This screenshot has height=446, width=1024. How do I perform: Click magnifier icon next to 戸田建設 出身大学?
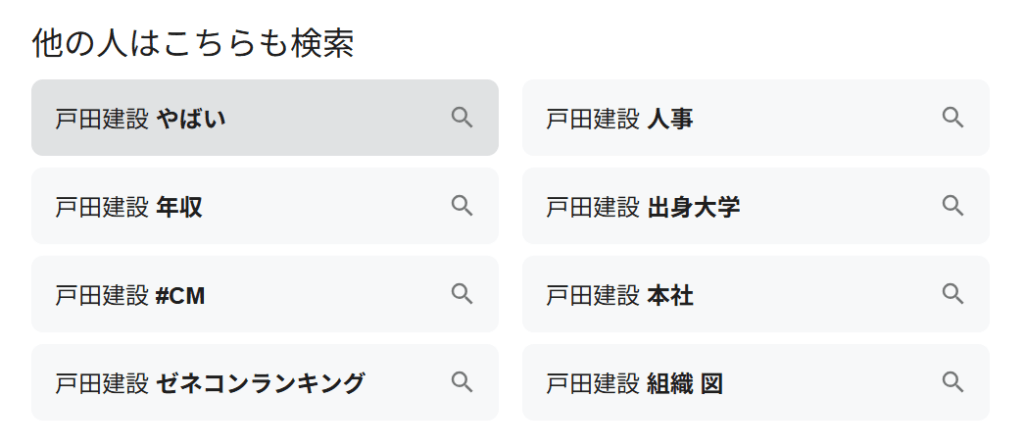click(x=952, y=206)
